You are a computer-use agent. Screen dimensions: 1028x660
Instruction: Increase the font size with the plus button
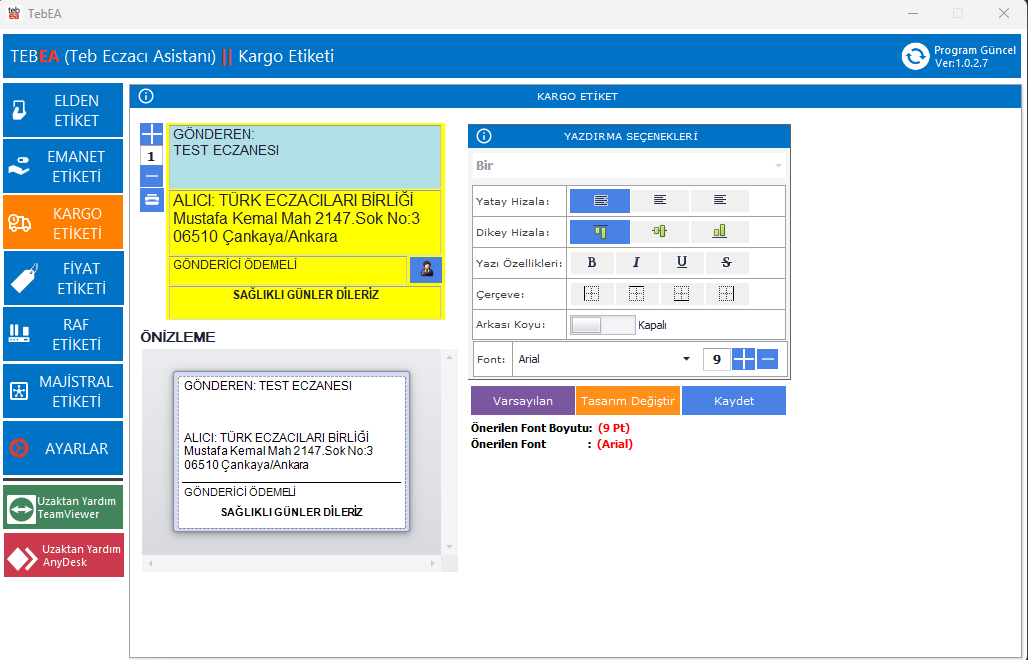click(744, 359)
